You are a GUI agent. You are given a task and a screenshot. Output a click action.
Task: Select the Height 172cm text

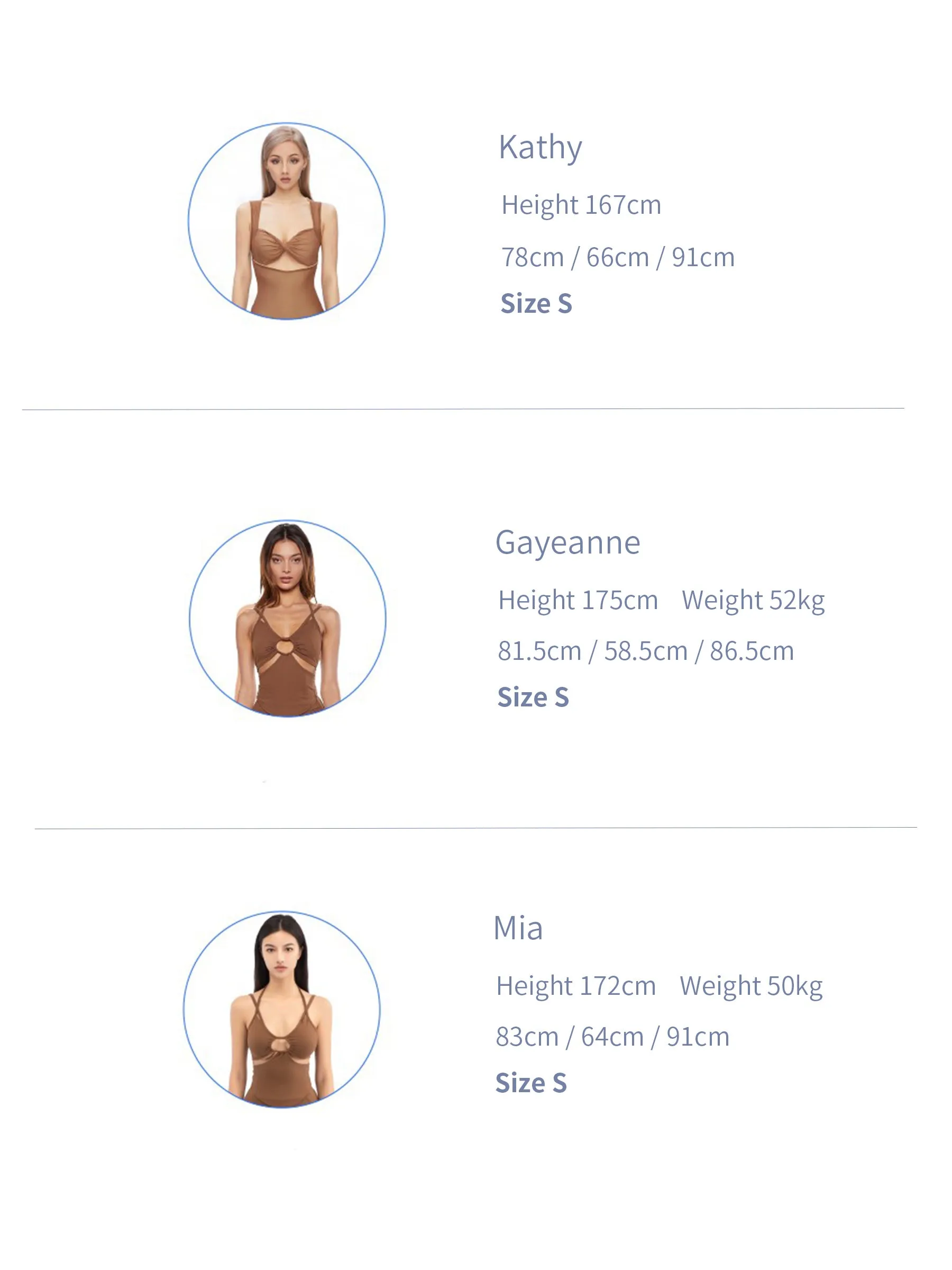pyautogui.click(x=576, y=986)
